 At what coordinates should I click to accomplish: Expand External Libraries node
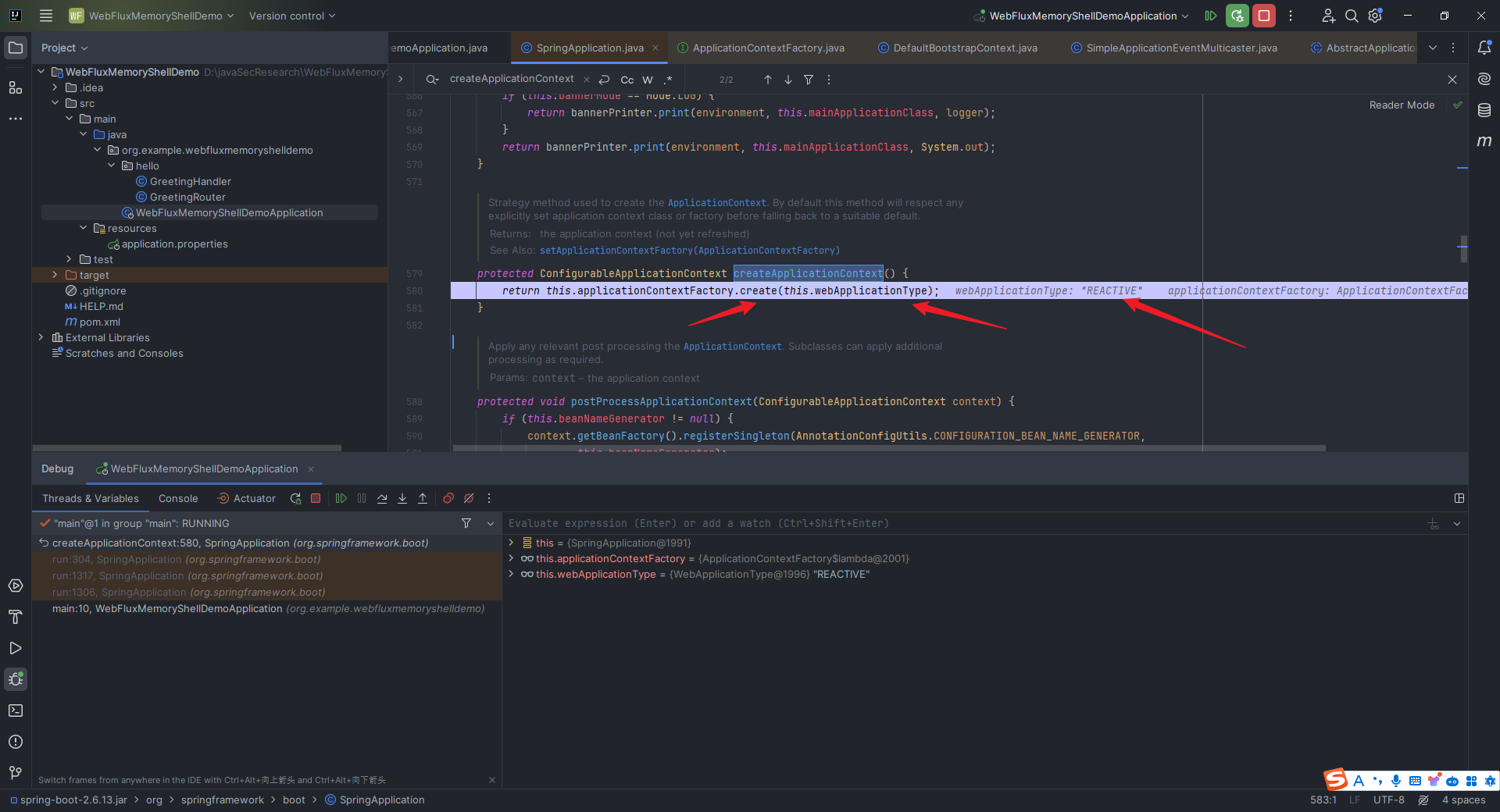point(41,337)
